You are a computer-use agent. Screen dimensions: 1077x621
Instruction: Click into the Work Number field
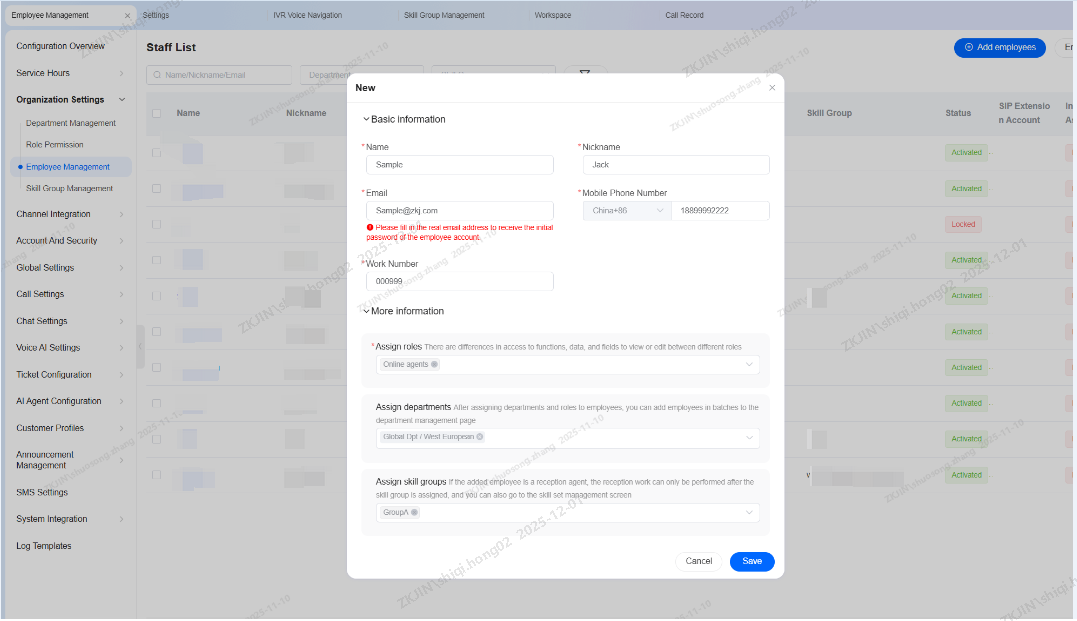click(459, 282)
